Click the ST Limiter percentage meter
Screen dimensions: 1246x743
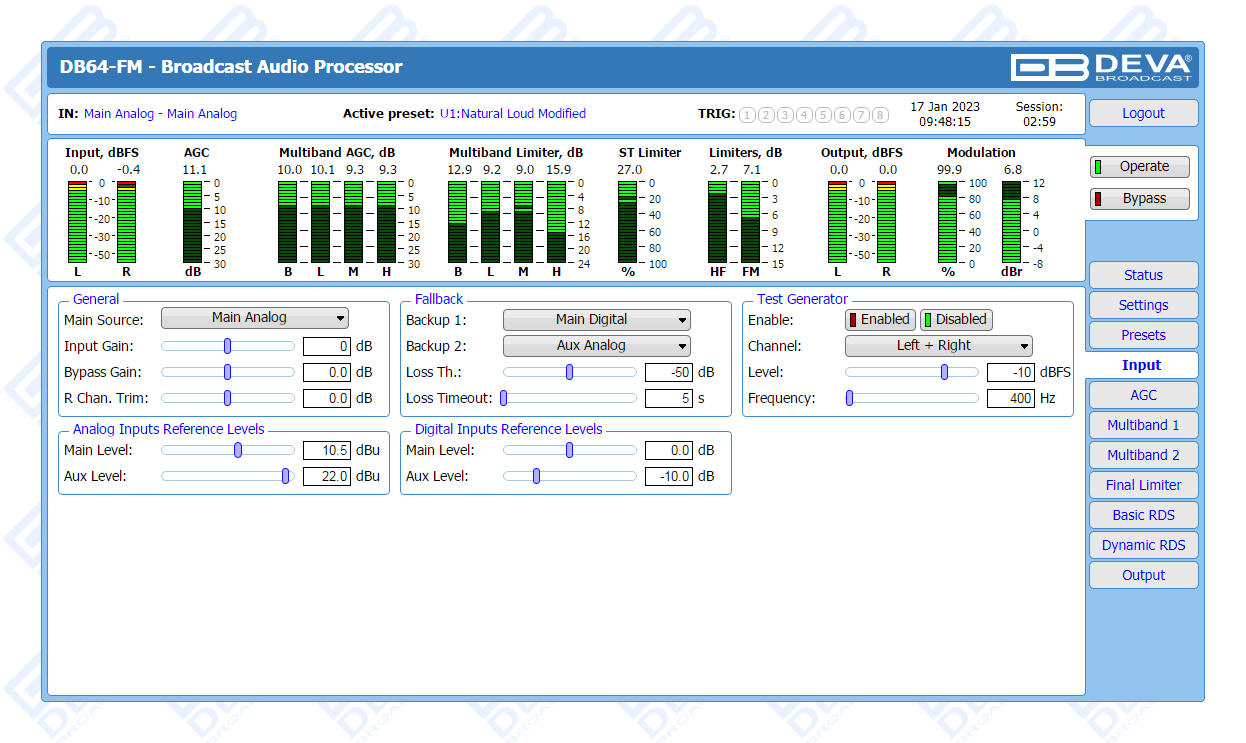(627, 221)
